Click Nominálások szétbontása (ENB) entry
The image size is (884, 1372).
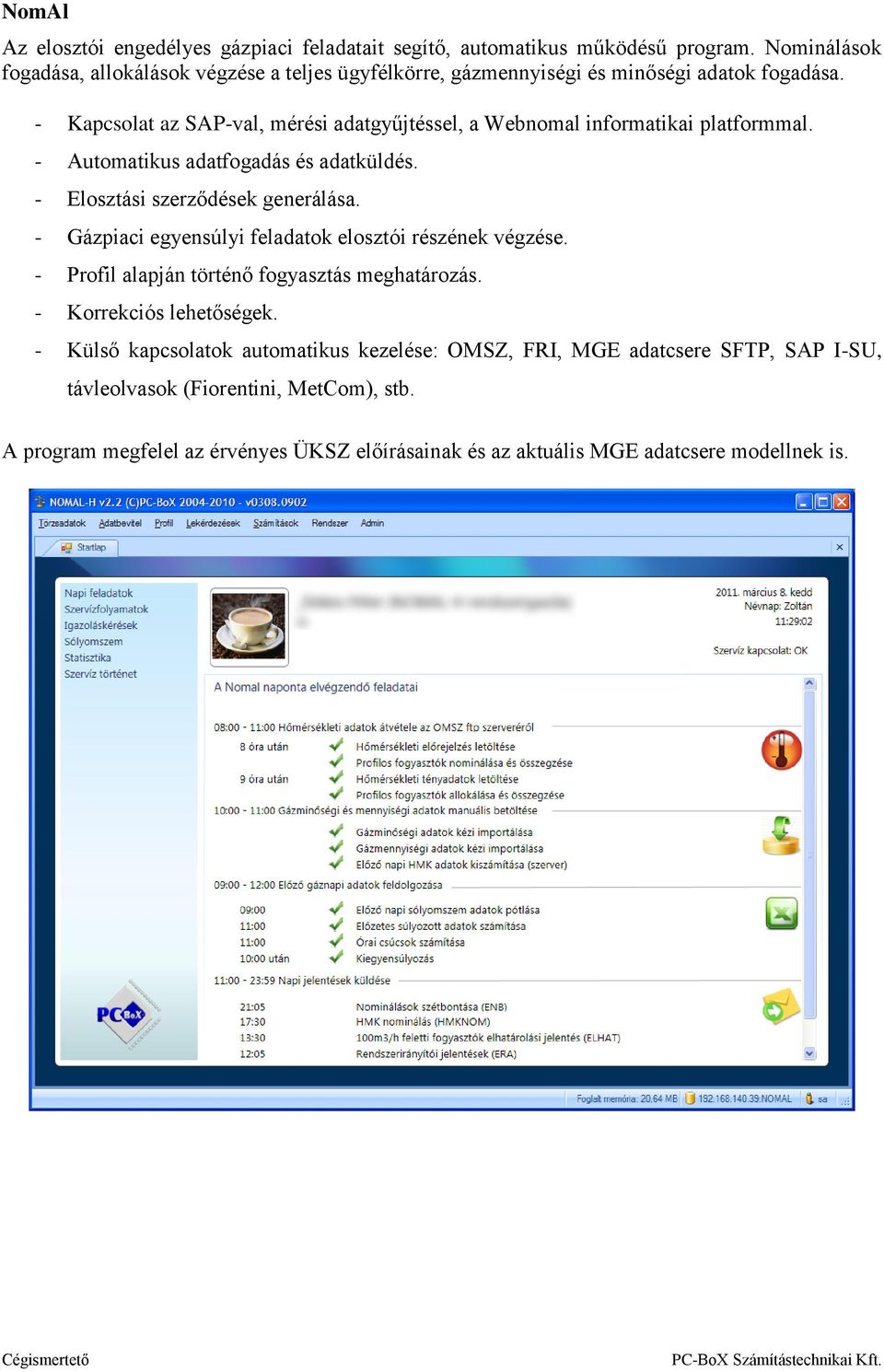tap(431, 1006)
